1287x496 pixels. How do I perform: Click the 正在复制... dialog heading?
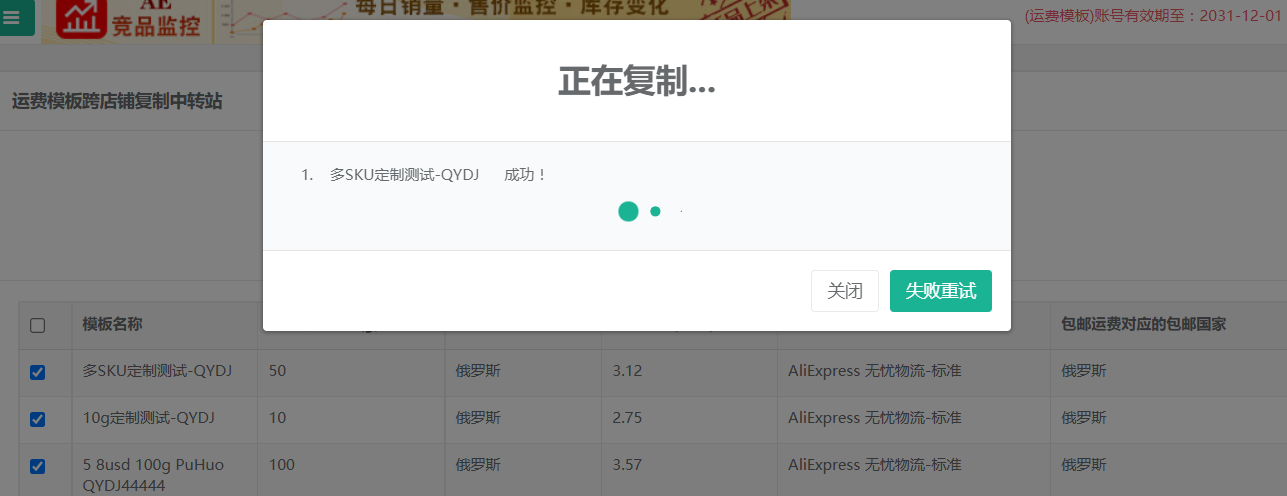coord(637,82)
